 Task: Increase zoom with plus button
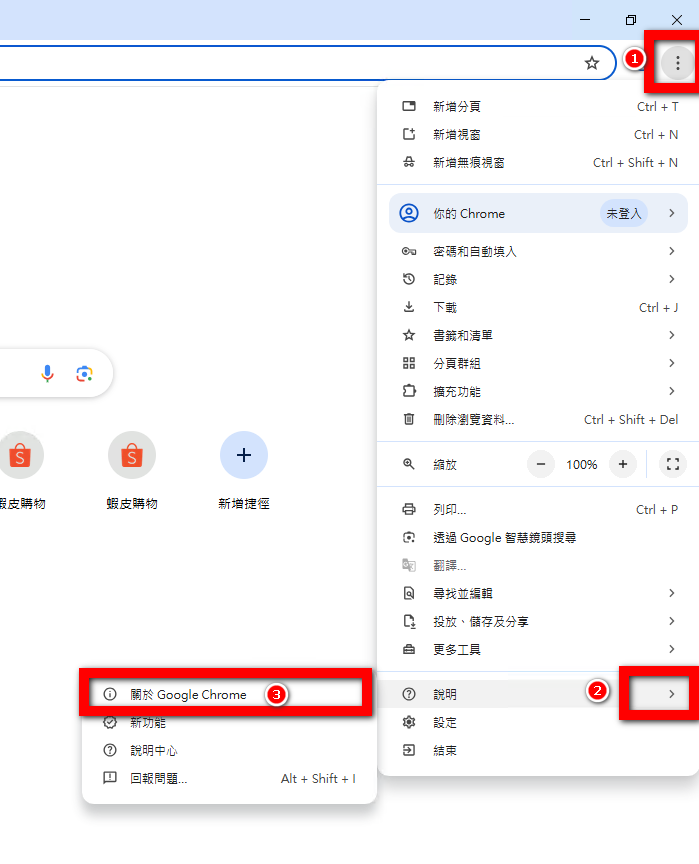click(x=623, y=465)
